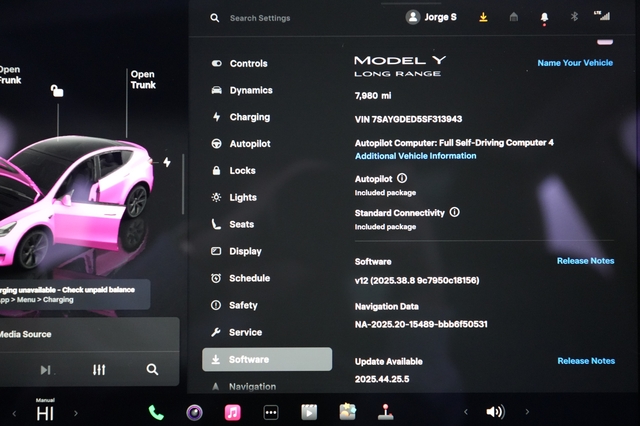This screenshot has height=426, width=640.
Task: Increase volume with the arrow right of the speaker
Action: [527, 412]
